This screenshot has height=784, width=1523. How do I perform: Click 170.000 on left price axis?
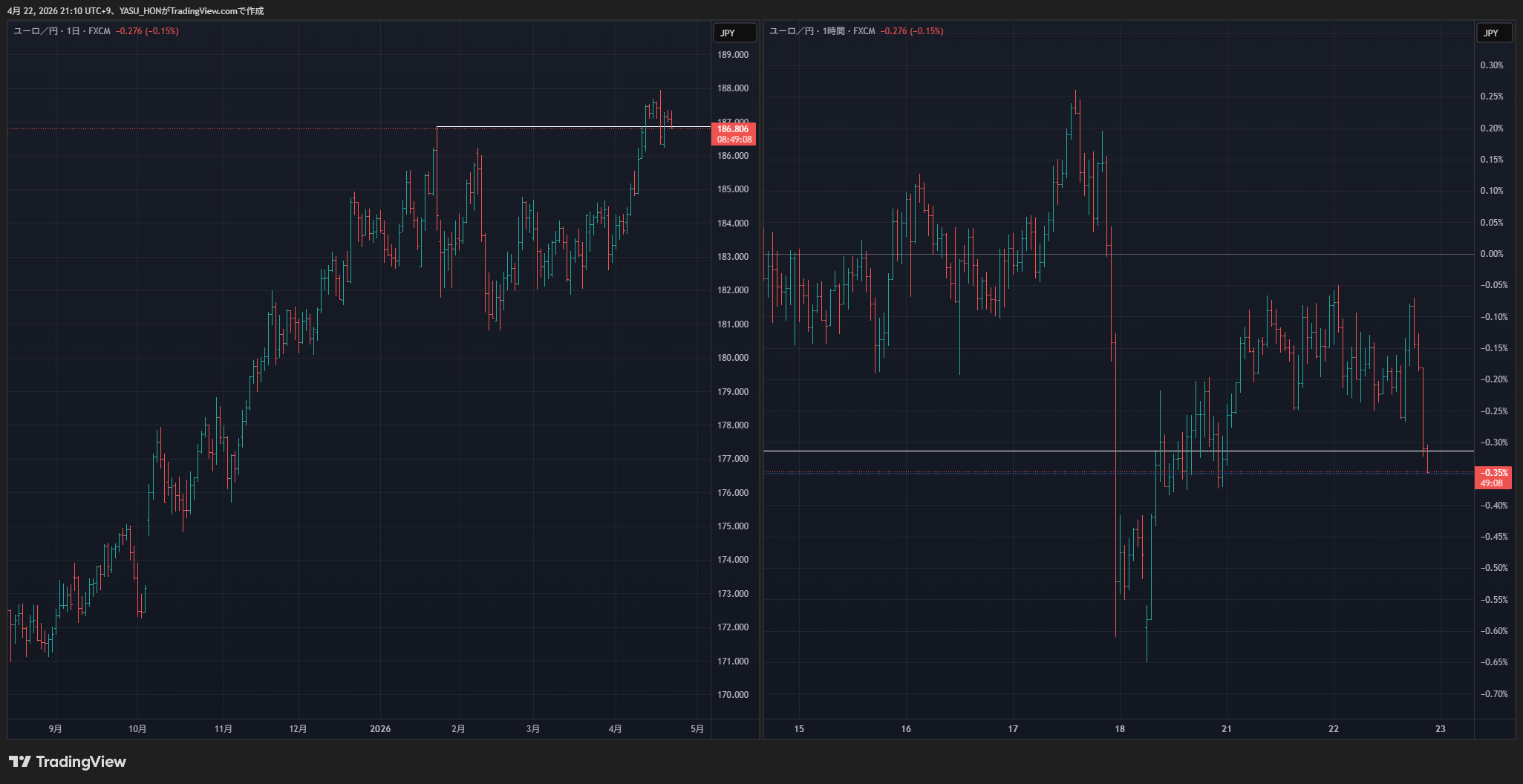point(733,695)
